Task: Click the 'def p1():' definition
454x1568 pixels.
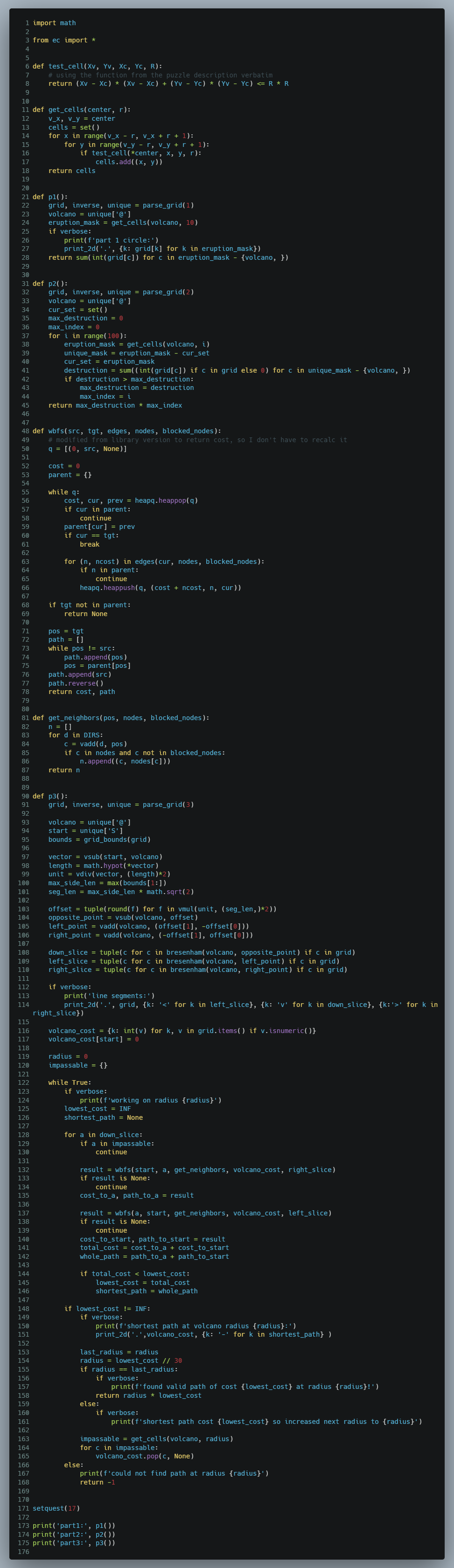Action: click(x=50, y=197)
